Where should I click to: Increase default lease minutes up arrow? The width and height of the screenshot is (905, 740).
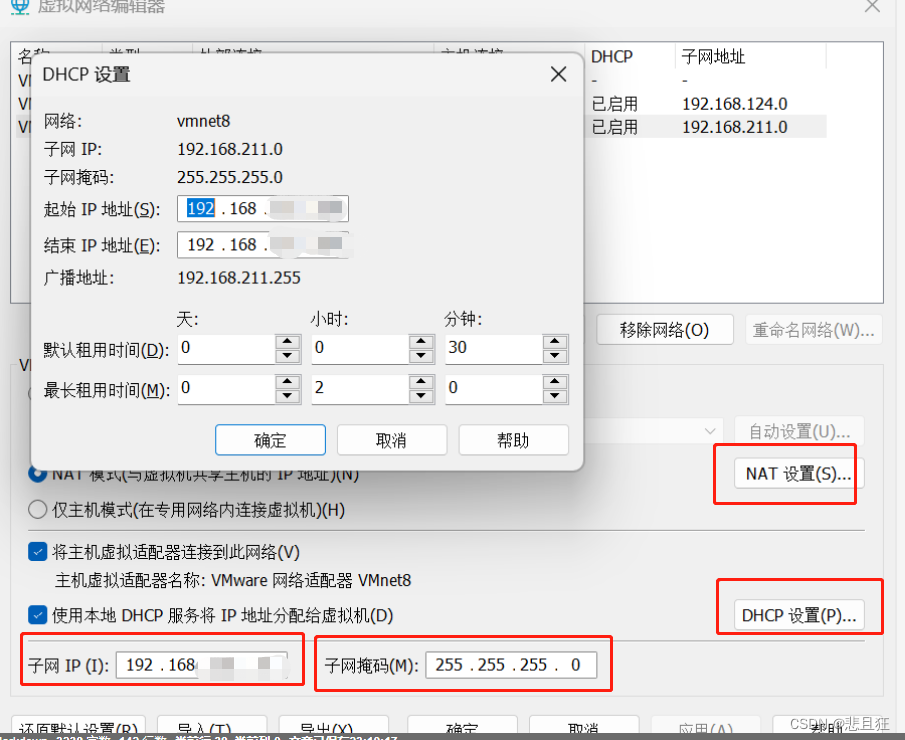click(555, 342)
